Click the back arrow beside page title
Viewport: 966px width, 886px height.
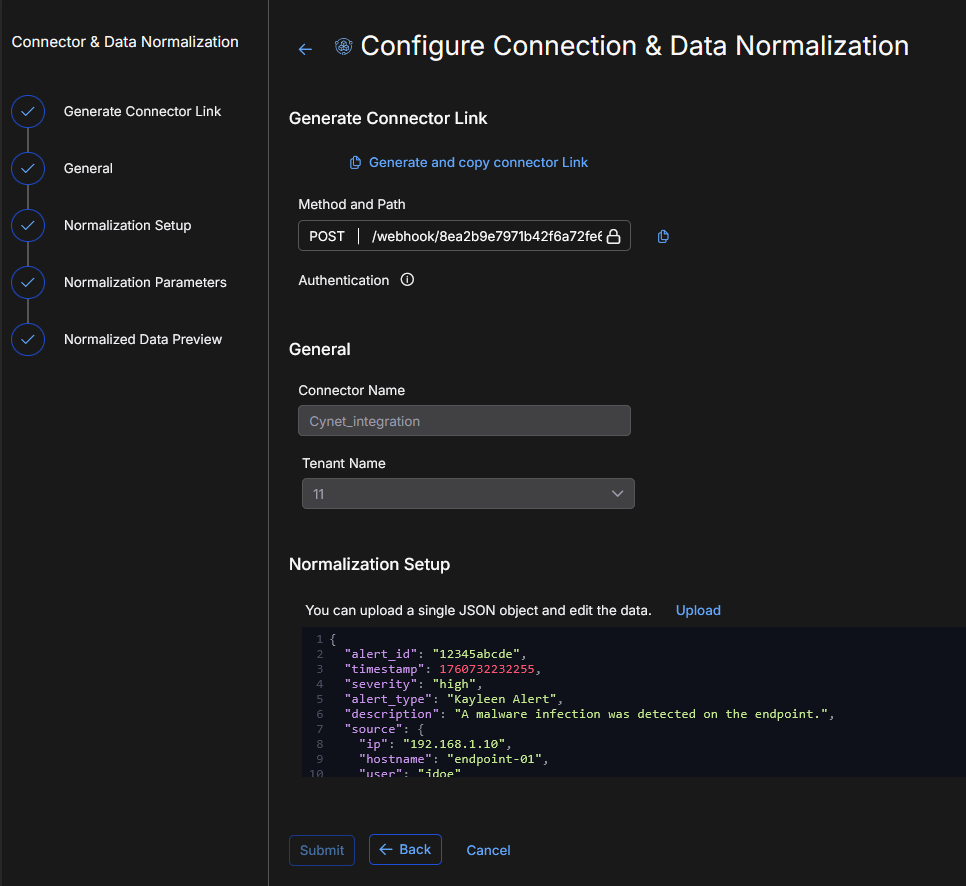tap(305, 49)
